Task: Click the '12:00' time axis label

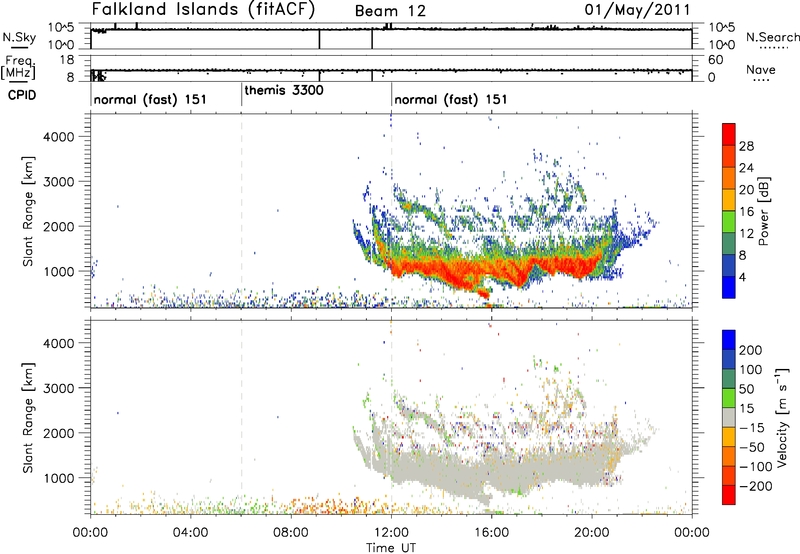Action: (x=391, y=533)
